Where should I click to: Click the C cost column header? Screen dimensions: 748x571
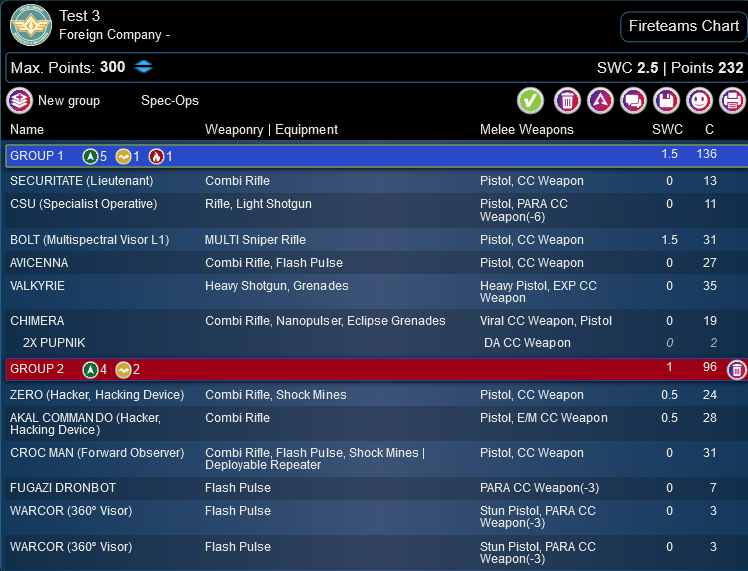(709, 130)
